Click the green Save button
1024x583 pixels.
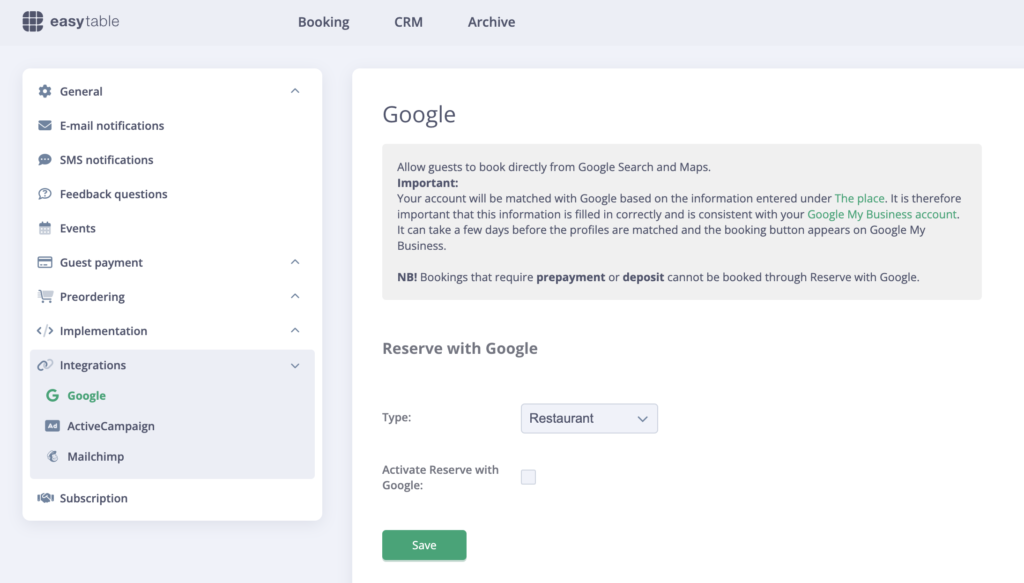(424, 545)
